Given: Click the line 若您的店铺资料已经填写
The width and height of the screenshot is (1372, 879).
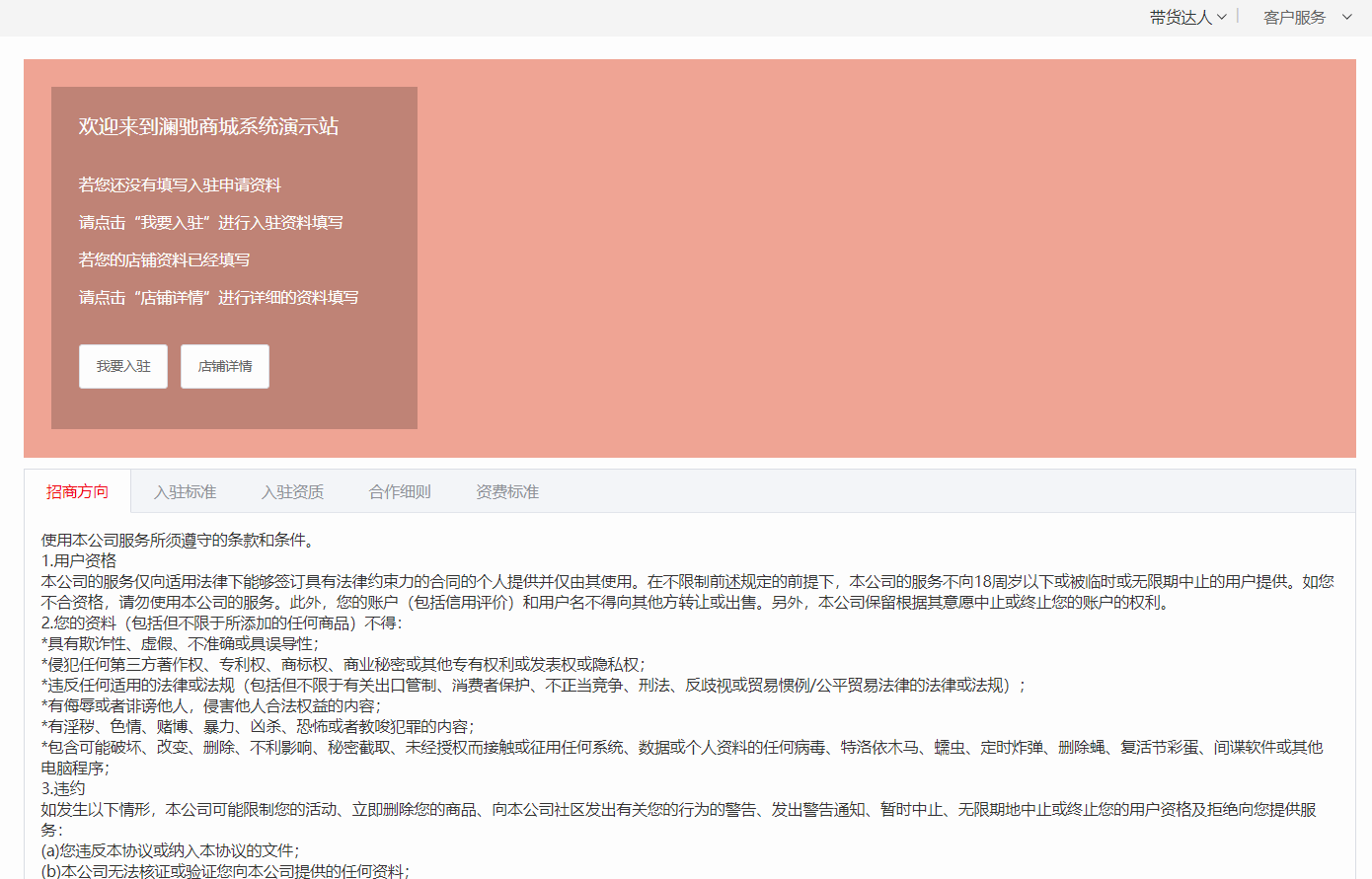Looking at the screenshot, I should coord(164,260).
